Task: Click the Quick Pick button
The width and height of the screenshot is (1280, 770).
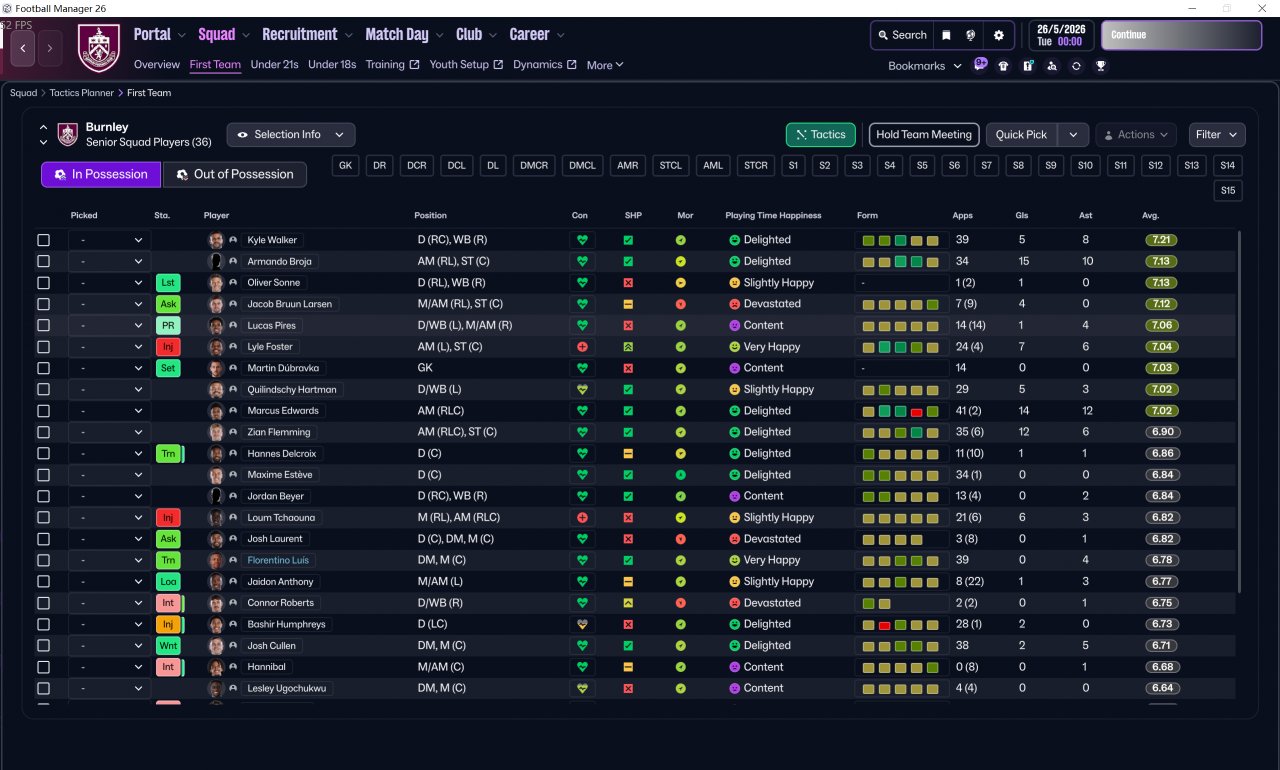Action: coord(1022,135)
